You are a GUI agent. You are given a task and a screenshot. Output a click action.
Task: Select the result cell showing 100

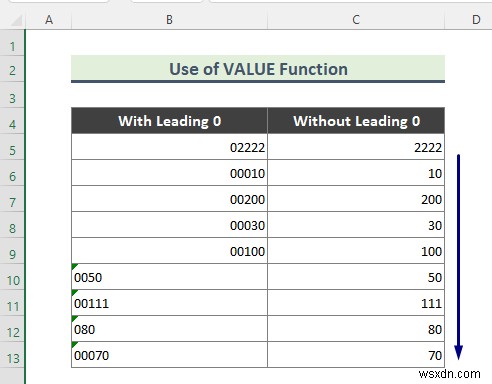356,251
